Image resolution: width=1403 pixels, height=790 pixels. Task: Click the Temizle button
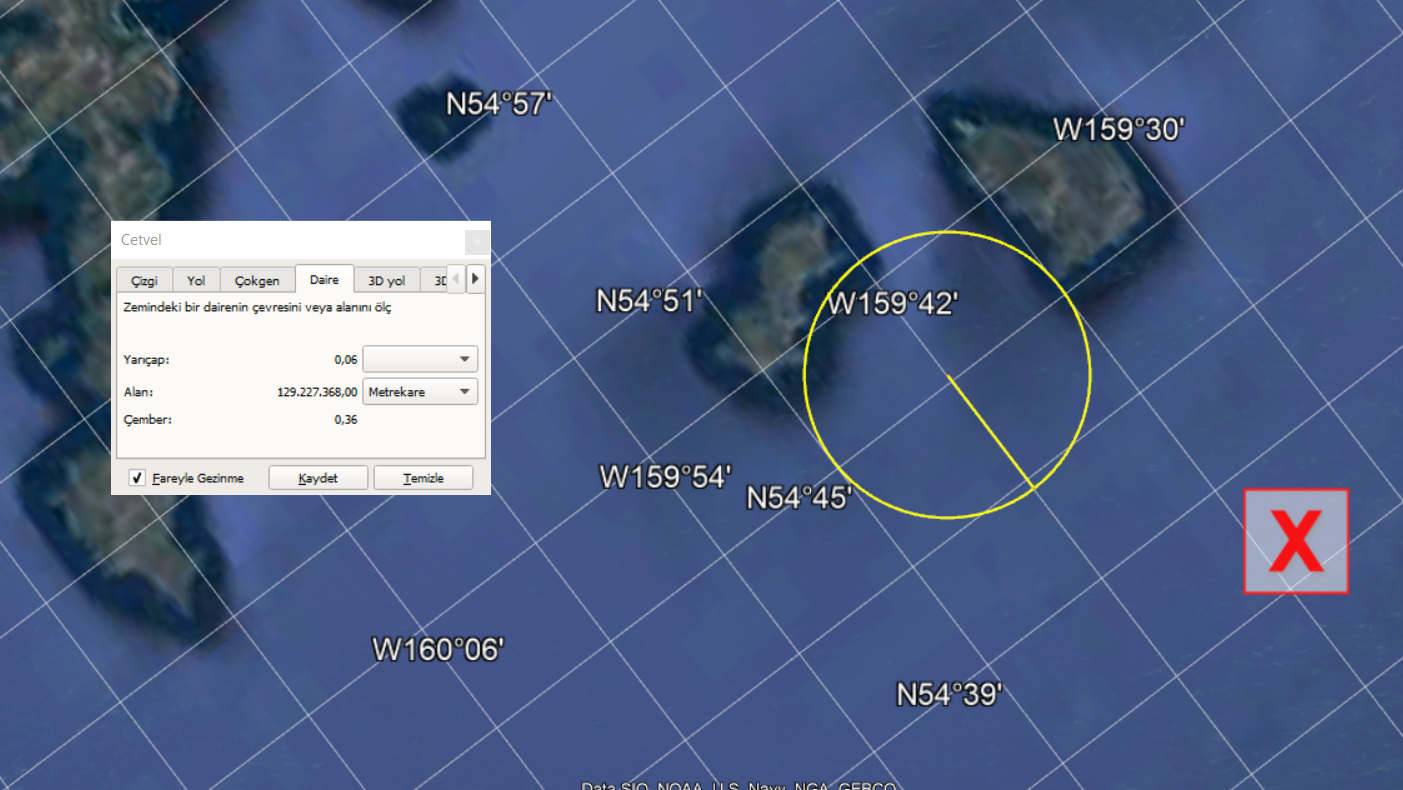[x=423, y=478]
